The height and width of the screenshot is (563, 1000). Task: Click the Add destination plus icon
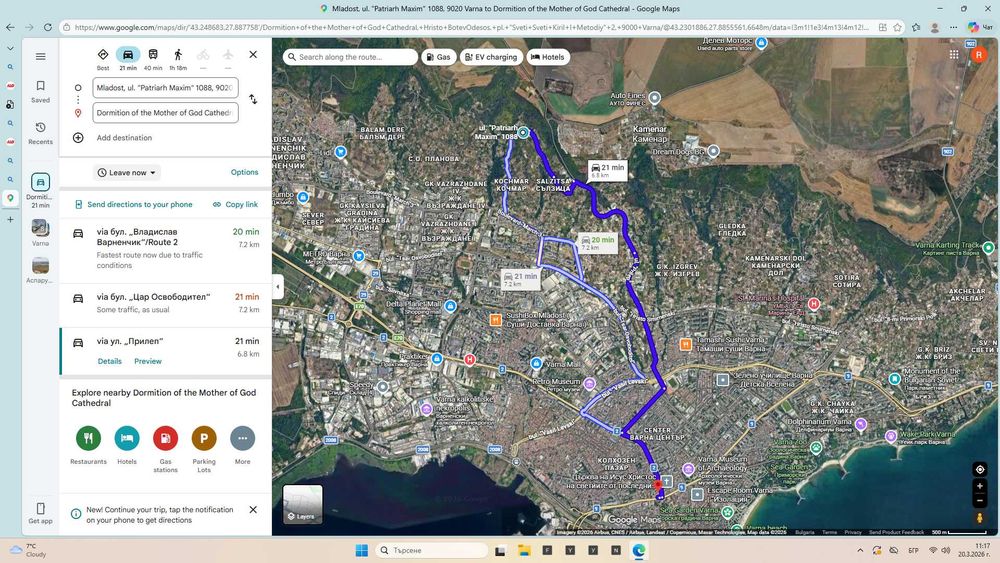tap(78, 138)
